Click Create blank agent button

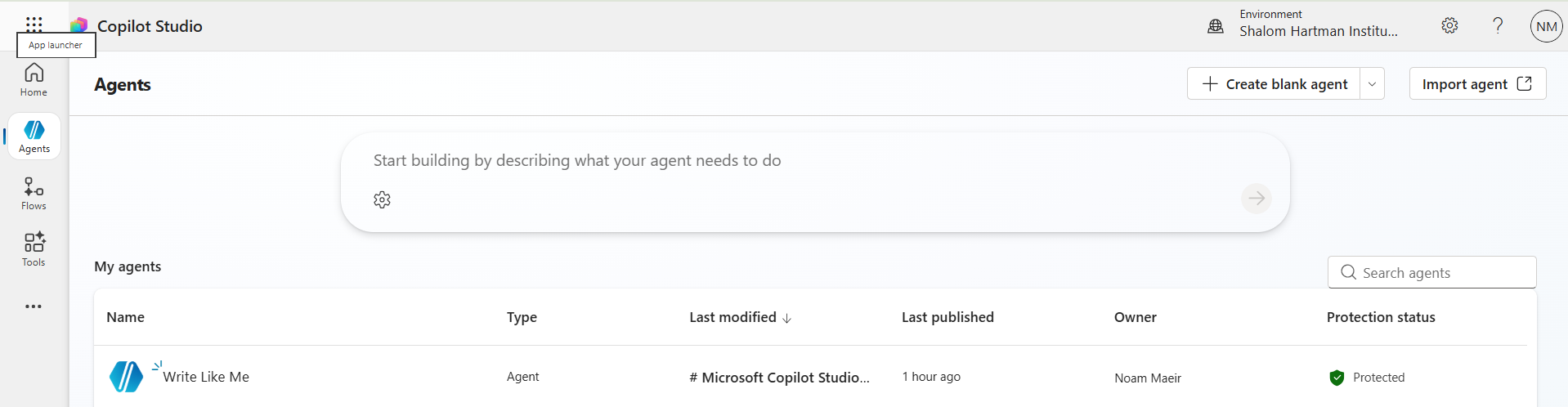click(1274, 83)
